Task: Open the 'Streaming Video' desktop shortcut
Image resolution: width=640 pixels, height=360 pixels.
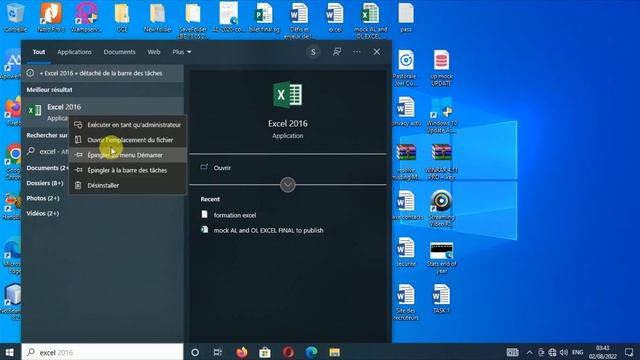Action: (x=441, y=208)
